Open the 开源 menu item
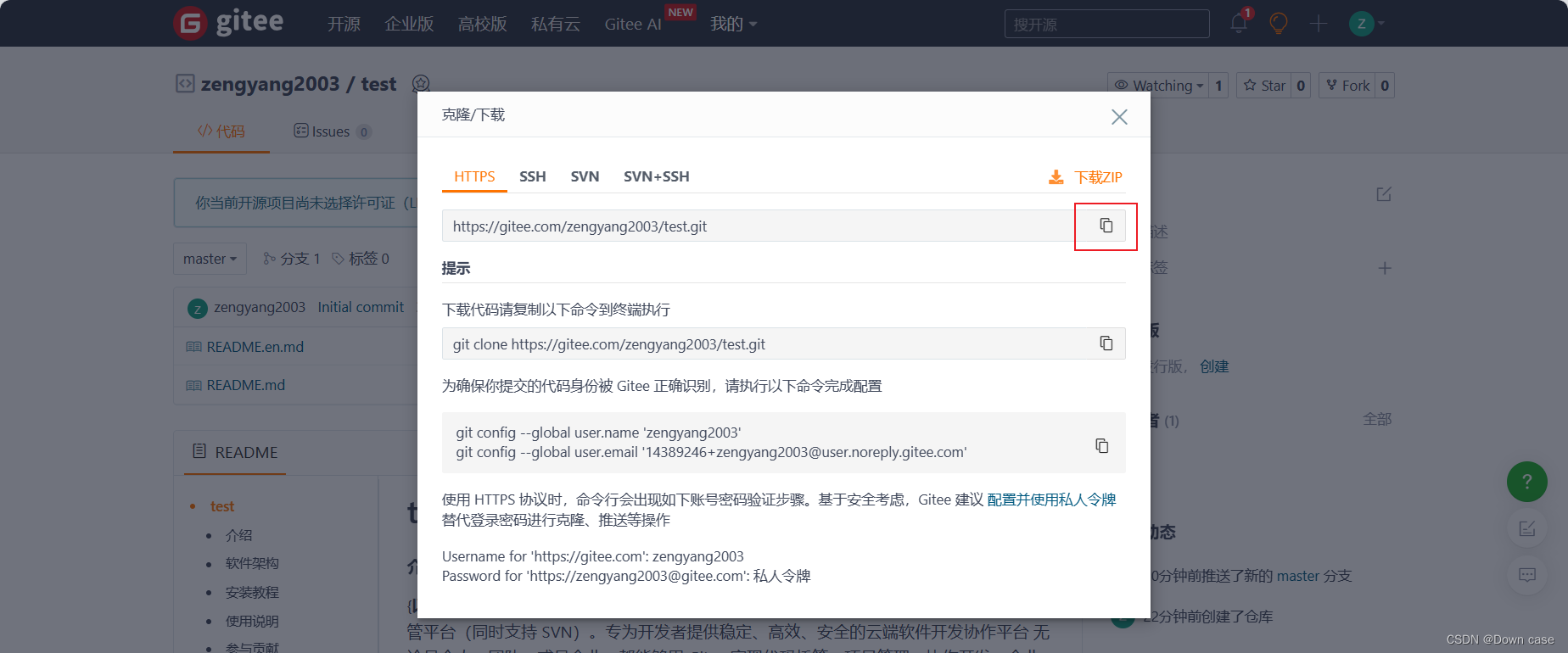 [344, 24]
